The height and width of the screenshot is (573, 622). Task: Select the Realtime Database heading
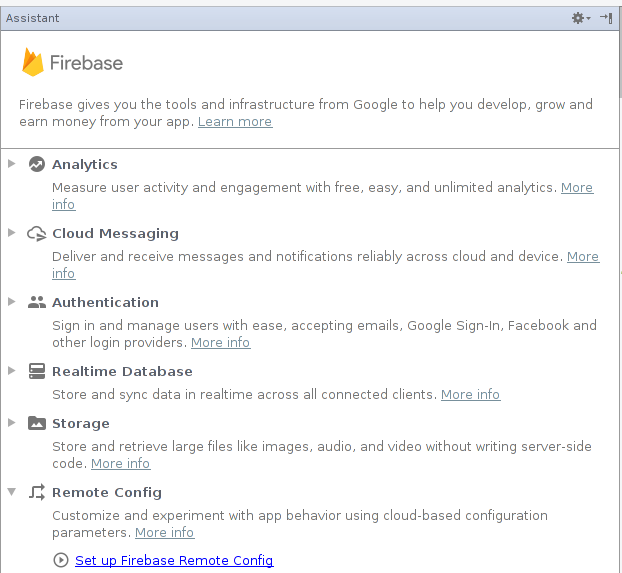pyautogui.click(x=122, y=371)
